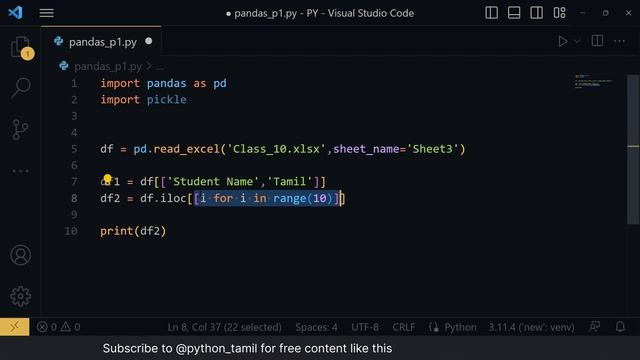This screenshot has height=360, width=640.
Task: Click 'iloc' in line 8
Action: (x=173, y=198)
